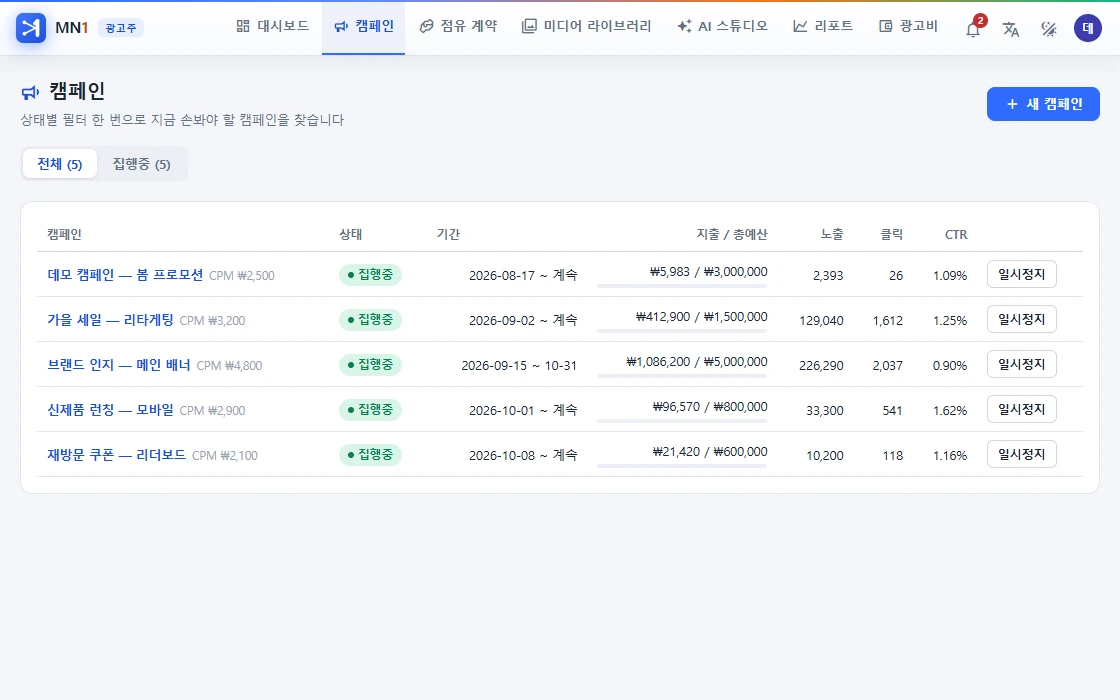Pause 신제품 런칭 campaign
Screen dimensions: 1120x700
1021,409
